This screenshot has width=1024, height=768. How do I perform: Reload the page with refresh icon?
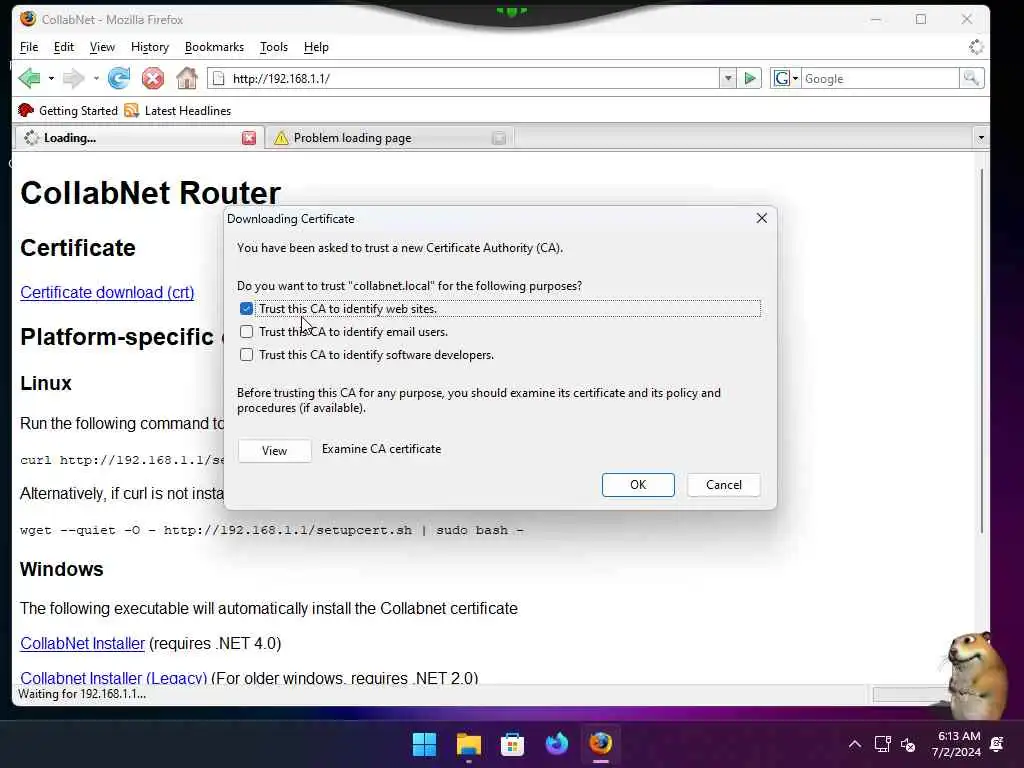119,78
